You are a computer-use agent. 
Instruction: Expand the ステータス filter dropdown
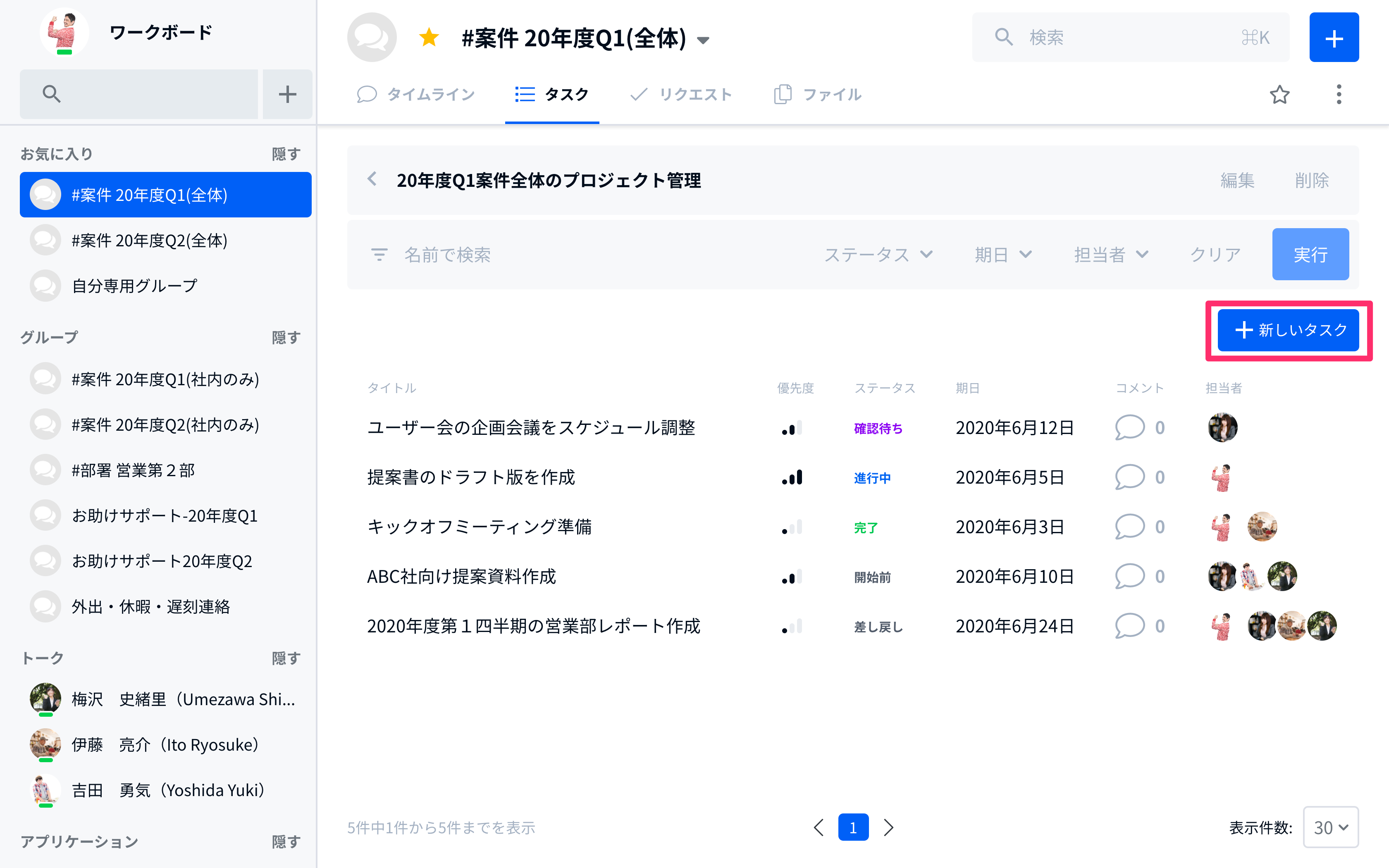click(878, 254)
